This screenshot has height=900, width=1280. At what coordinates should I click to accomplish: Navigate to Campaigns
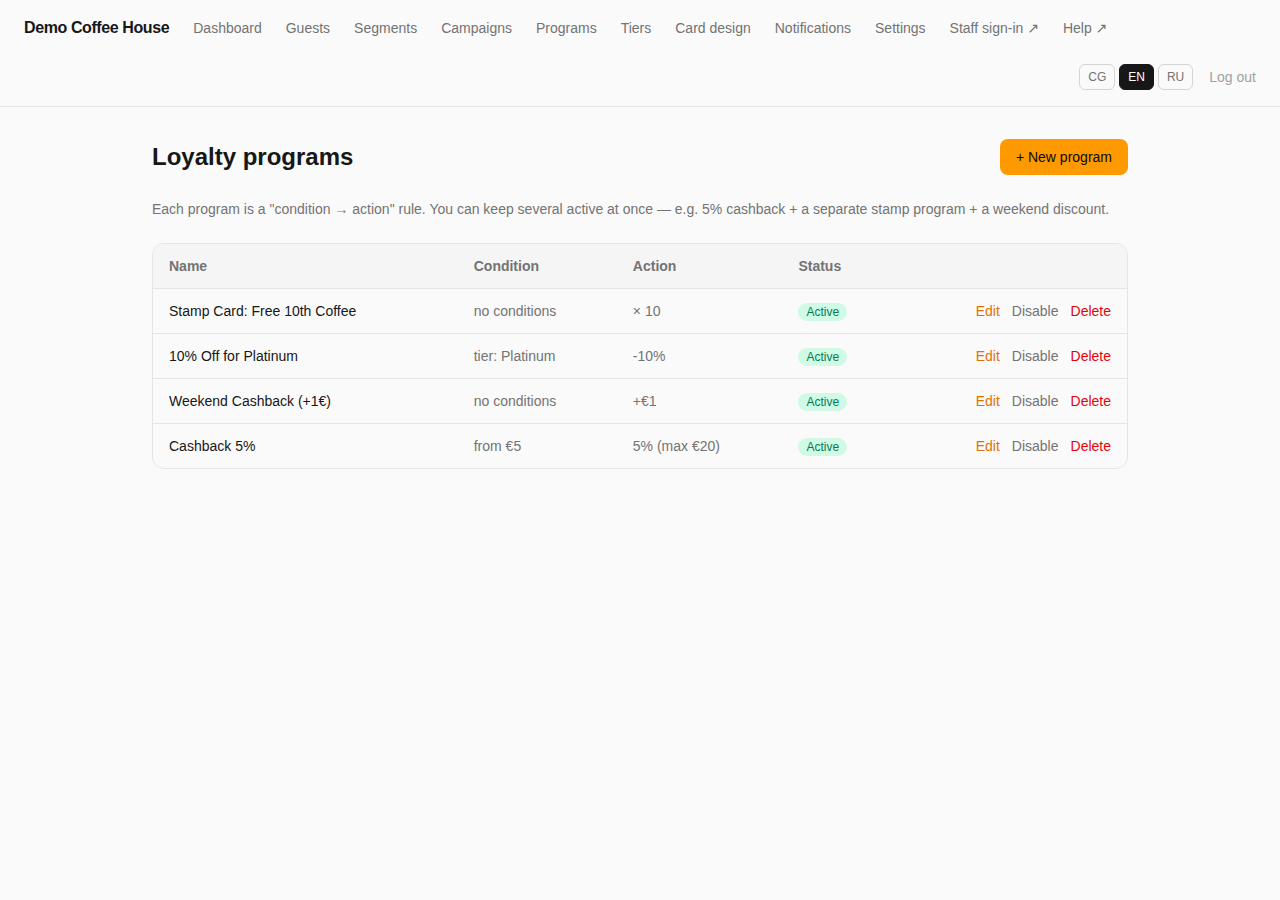(x=476, y=28)
